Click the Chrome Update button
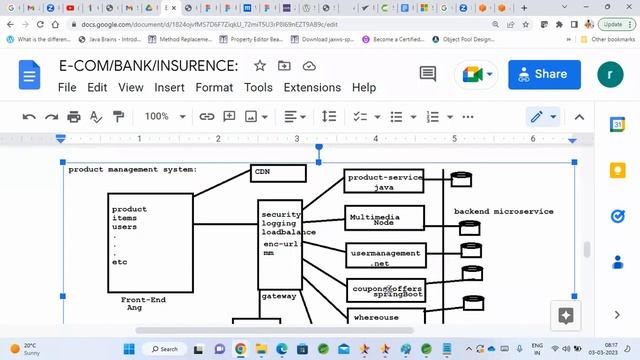Screen dimensions: 640x360 [x=617, y=24]
